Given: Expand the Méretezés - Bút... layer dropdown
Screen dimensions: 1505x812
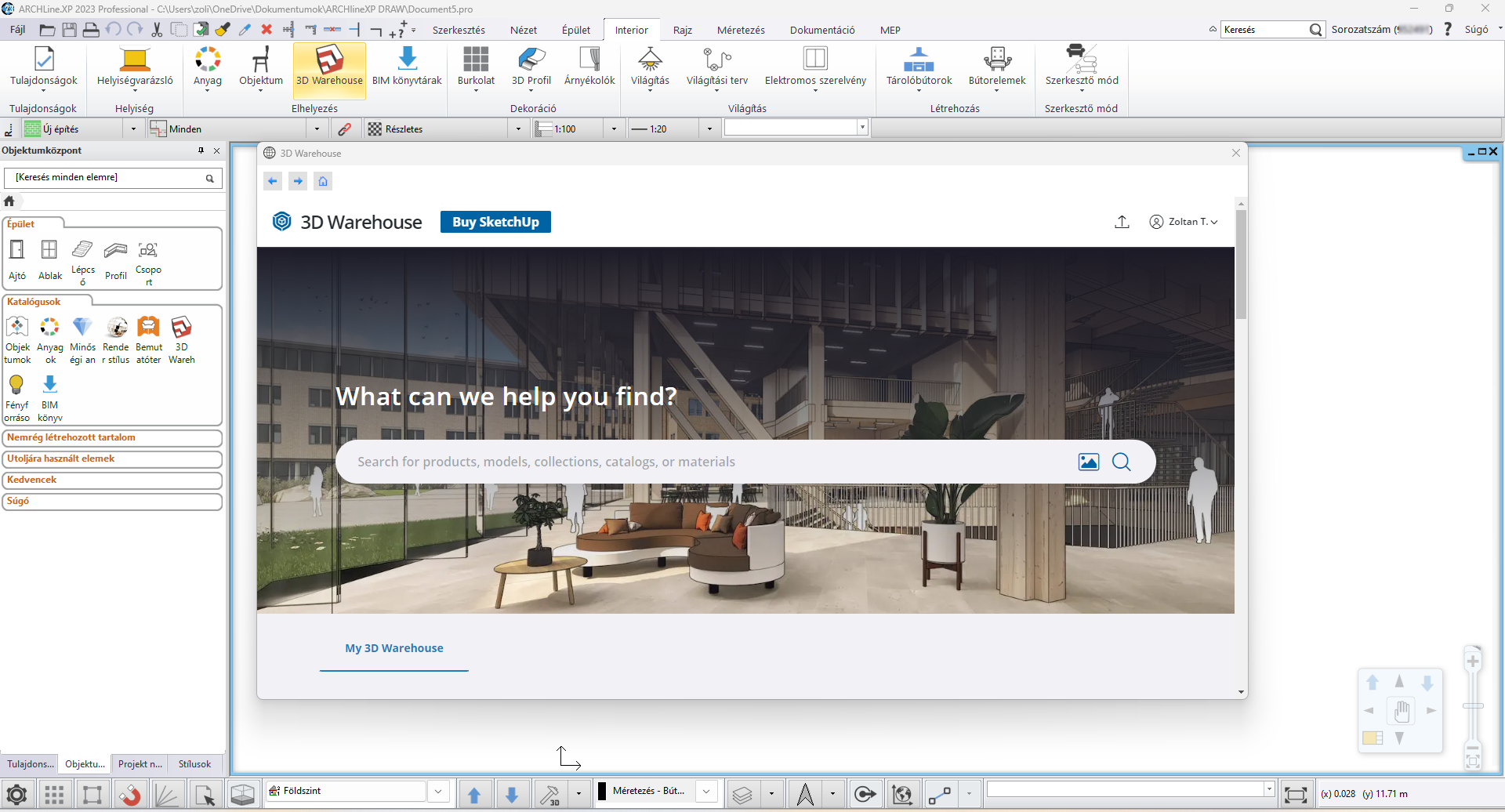Looking at the screenshot, I should coord(706,792).
